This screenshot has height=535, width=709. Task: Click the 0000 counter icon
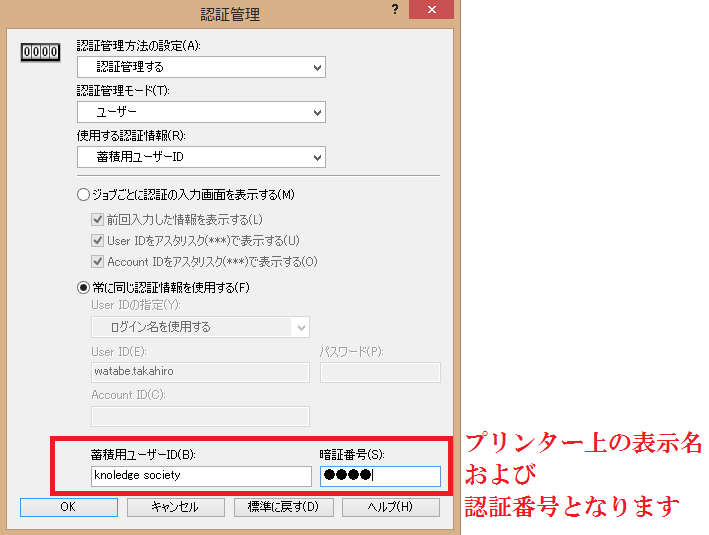[40, 52]
